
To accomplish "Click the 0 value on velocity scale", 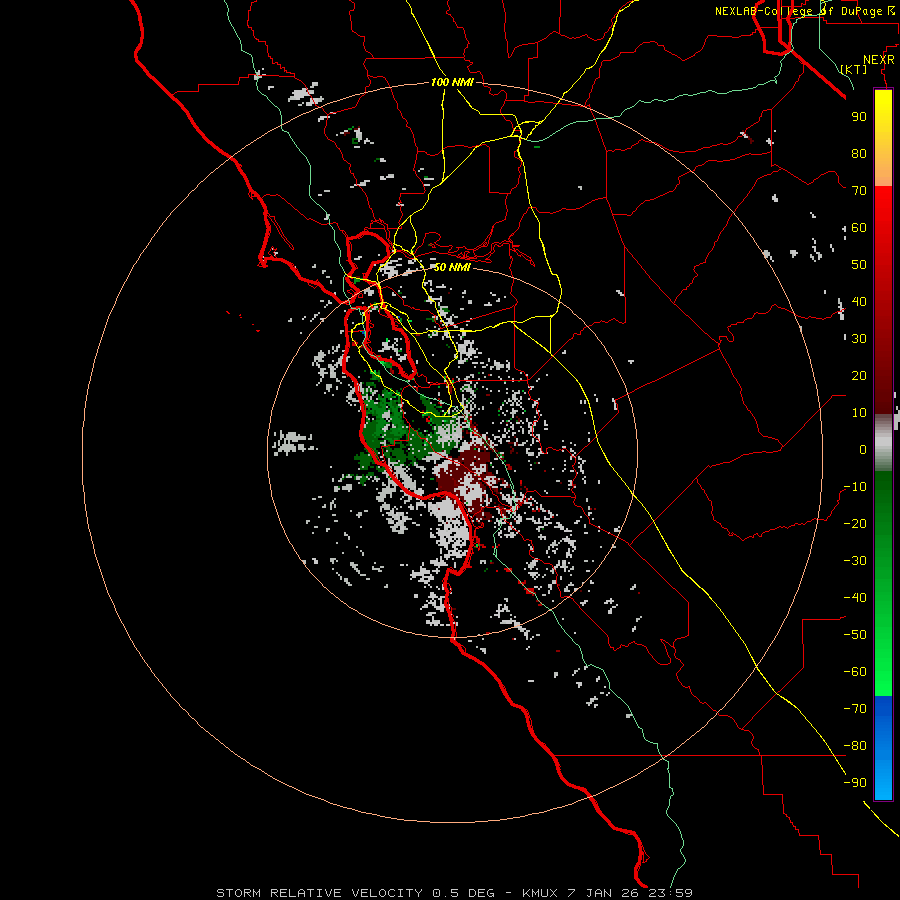I will tap(863, 449).
